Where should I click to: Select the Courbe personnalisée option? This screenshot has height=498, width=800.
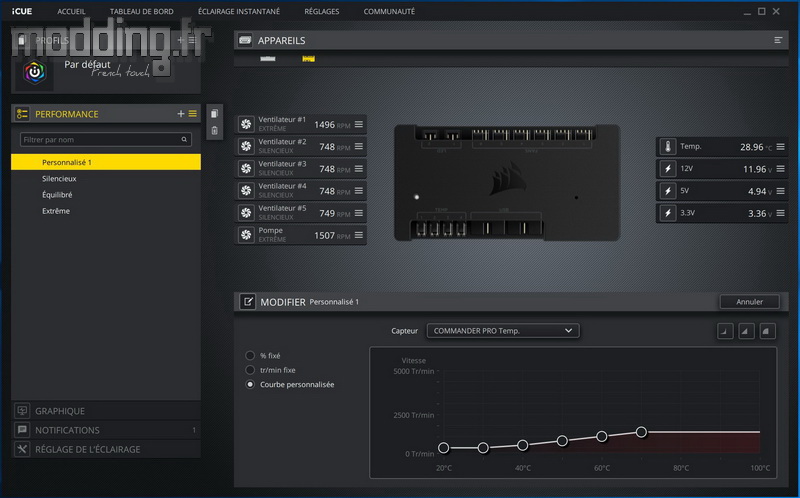[250, 384]
